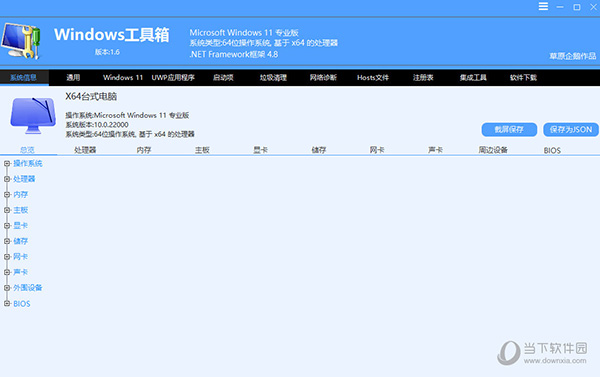The image size is (600, 377).
Task: Select the BIOS sub-tab
Action: [552, 150]
